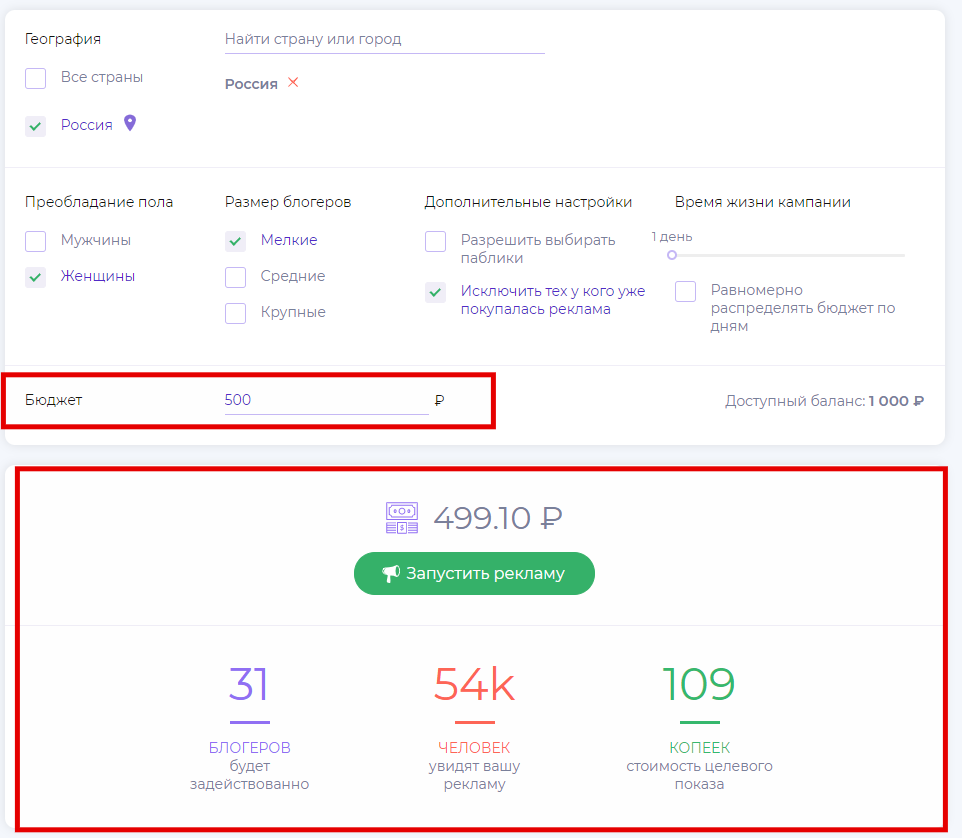Click the campaign lifetime slider handle
Image resolution: width=962 pixels, height=838 pixels.
click(x=672, y=256)
